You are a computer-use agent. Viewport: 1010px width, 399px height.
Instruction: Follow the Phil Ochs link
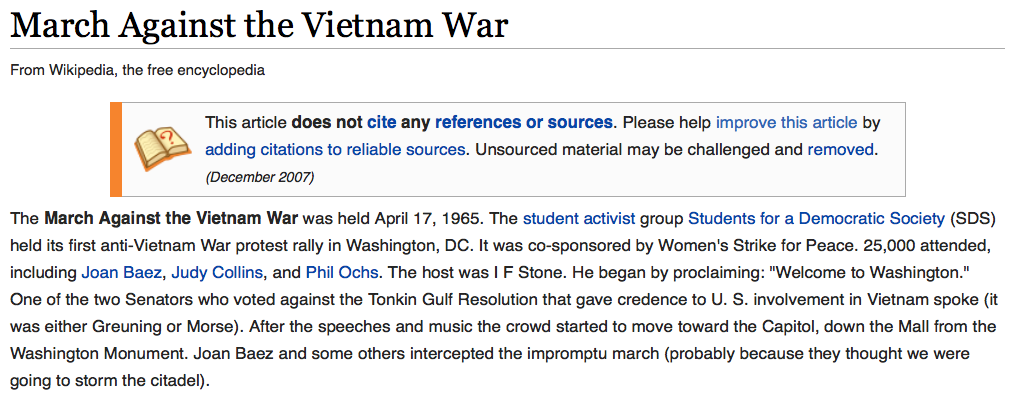pyautogui.click(x=341, y=272)
